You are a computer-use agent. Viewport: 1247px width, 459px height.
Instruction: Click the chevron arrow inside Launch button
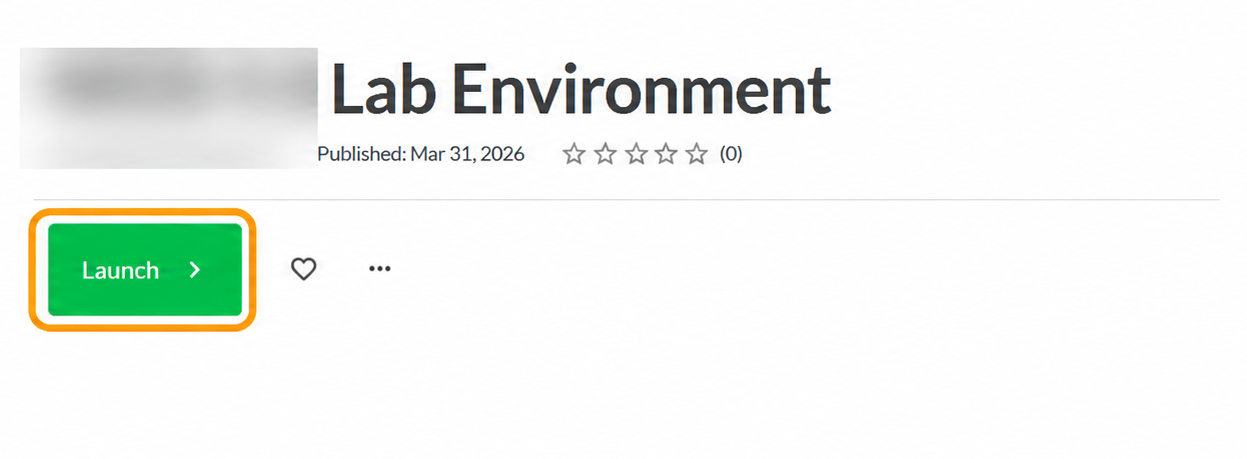pos(196,270)
